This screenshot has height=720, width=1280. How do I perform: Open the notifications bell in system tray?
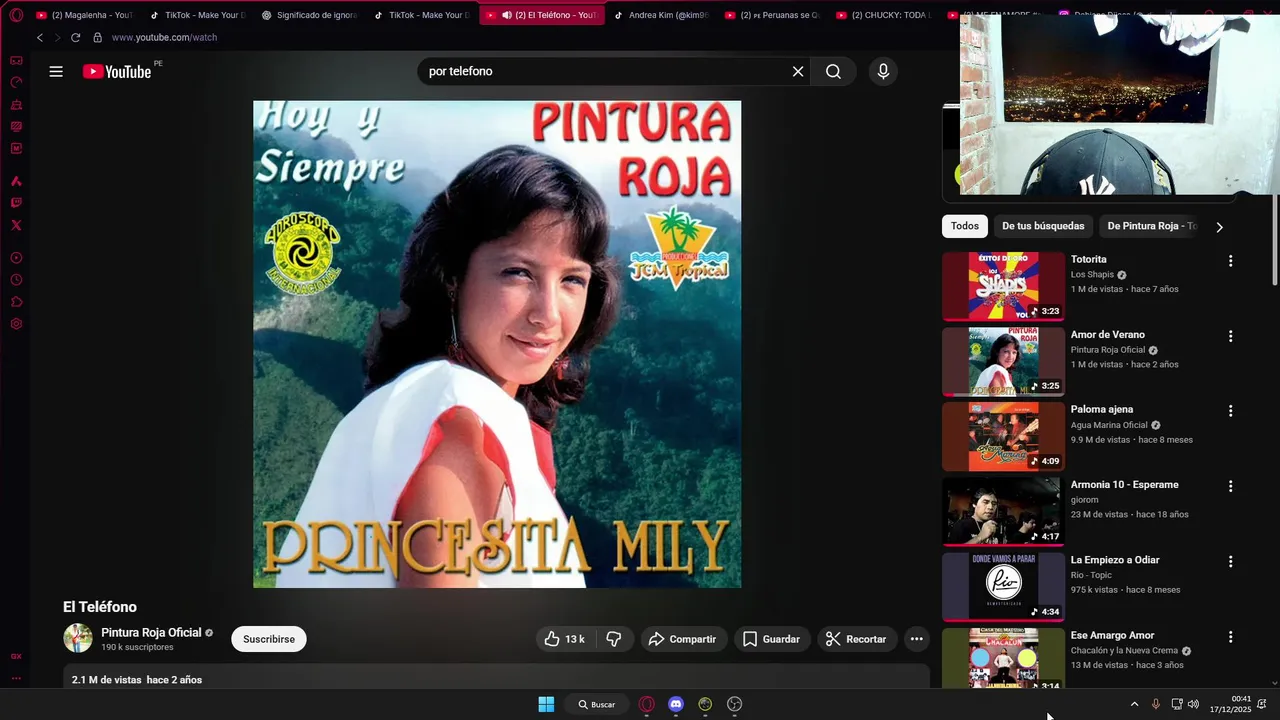pos(1262,704)
